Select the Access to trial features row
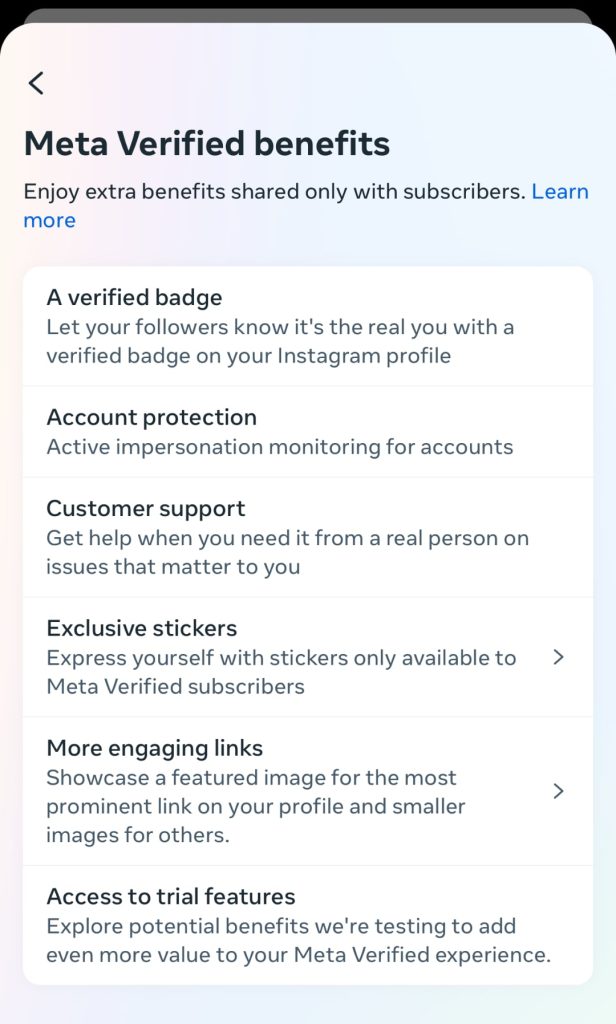616x1024 pixels. click(x=300, y=925)
